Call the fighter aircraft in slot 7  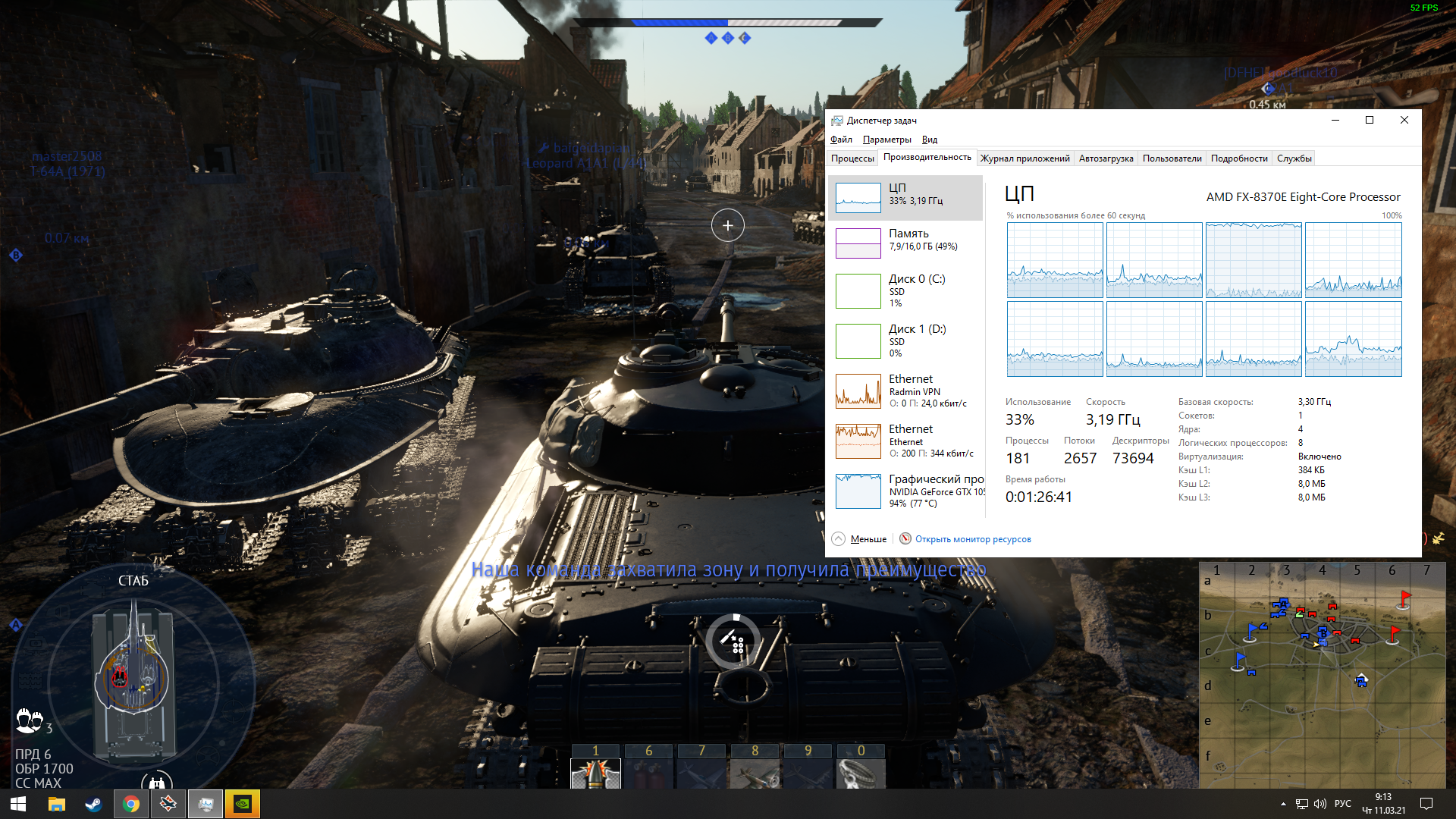click(x=701, y=773)
